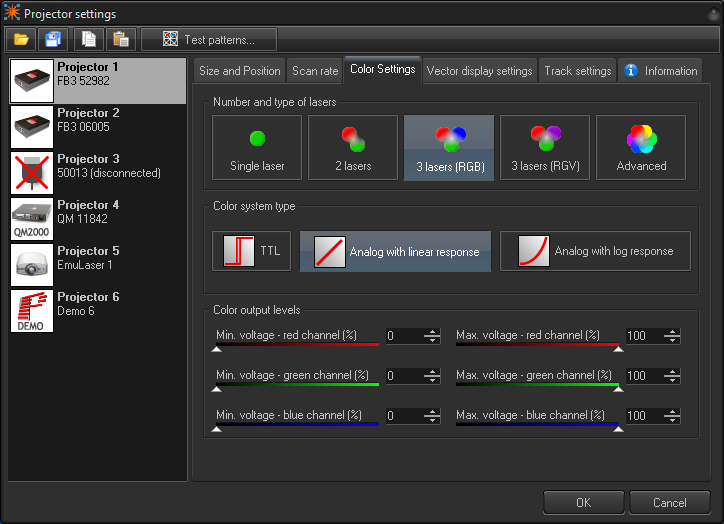Choose 2 lasers option
The image size is (724, 524).
pos(353,147)
